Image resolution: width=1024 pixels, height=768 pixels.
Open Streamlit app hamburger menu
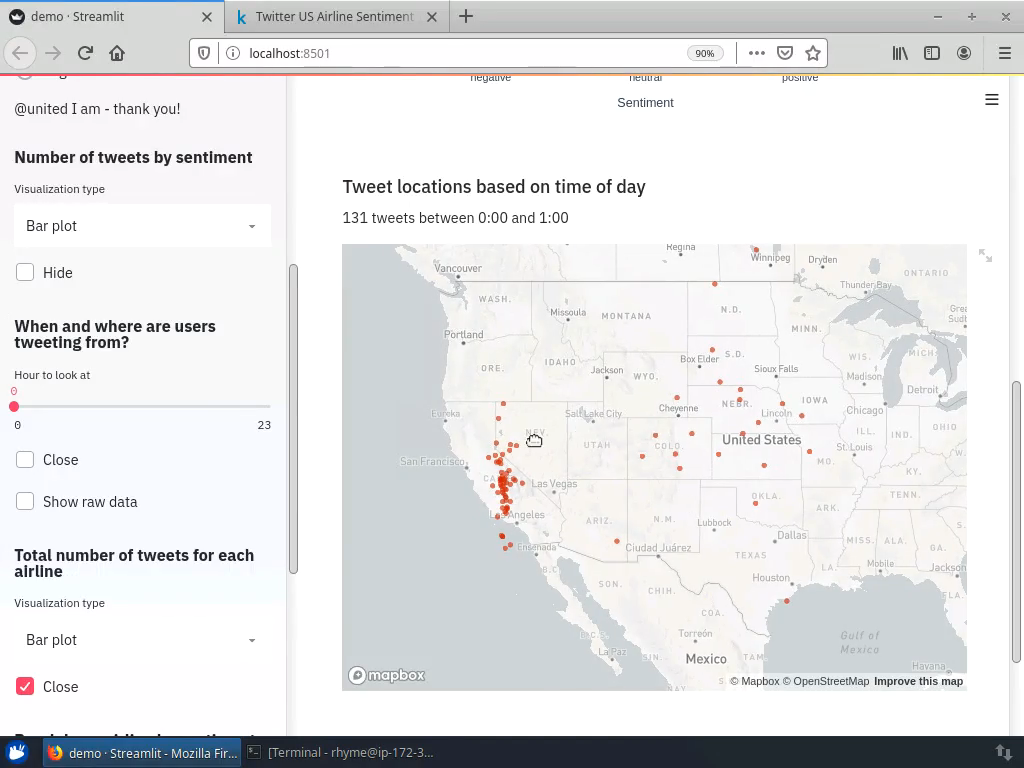click(x=991, y=99)
